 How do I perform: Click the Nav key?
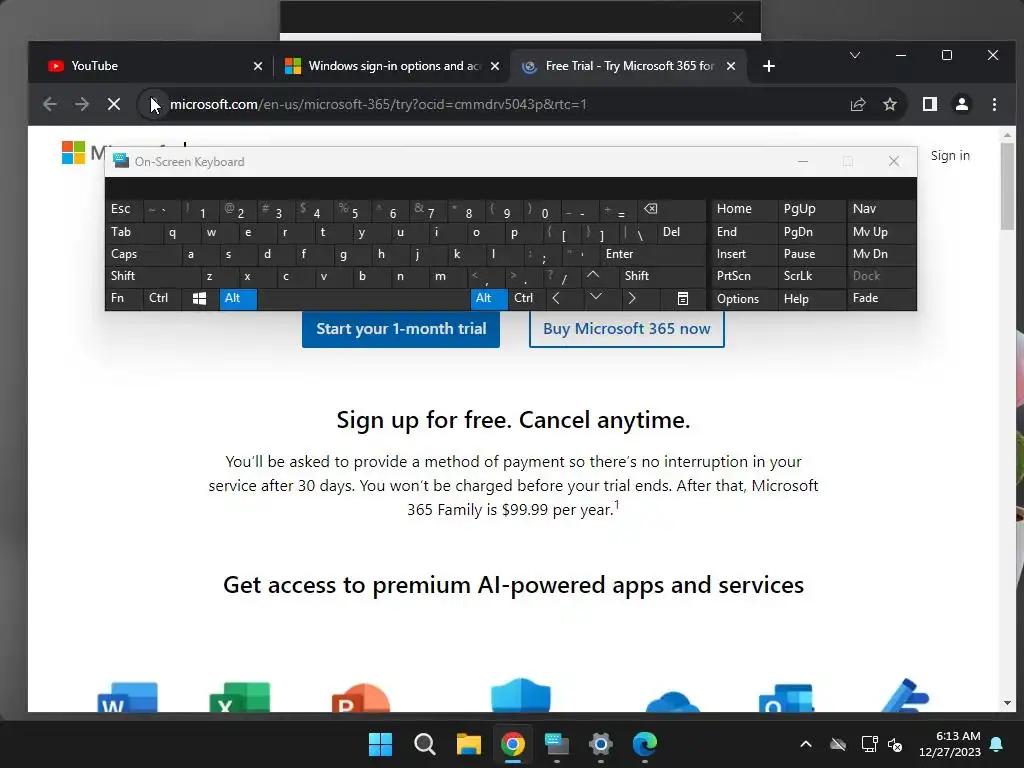[881, 209]
